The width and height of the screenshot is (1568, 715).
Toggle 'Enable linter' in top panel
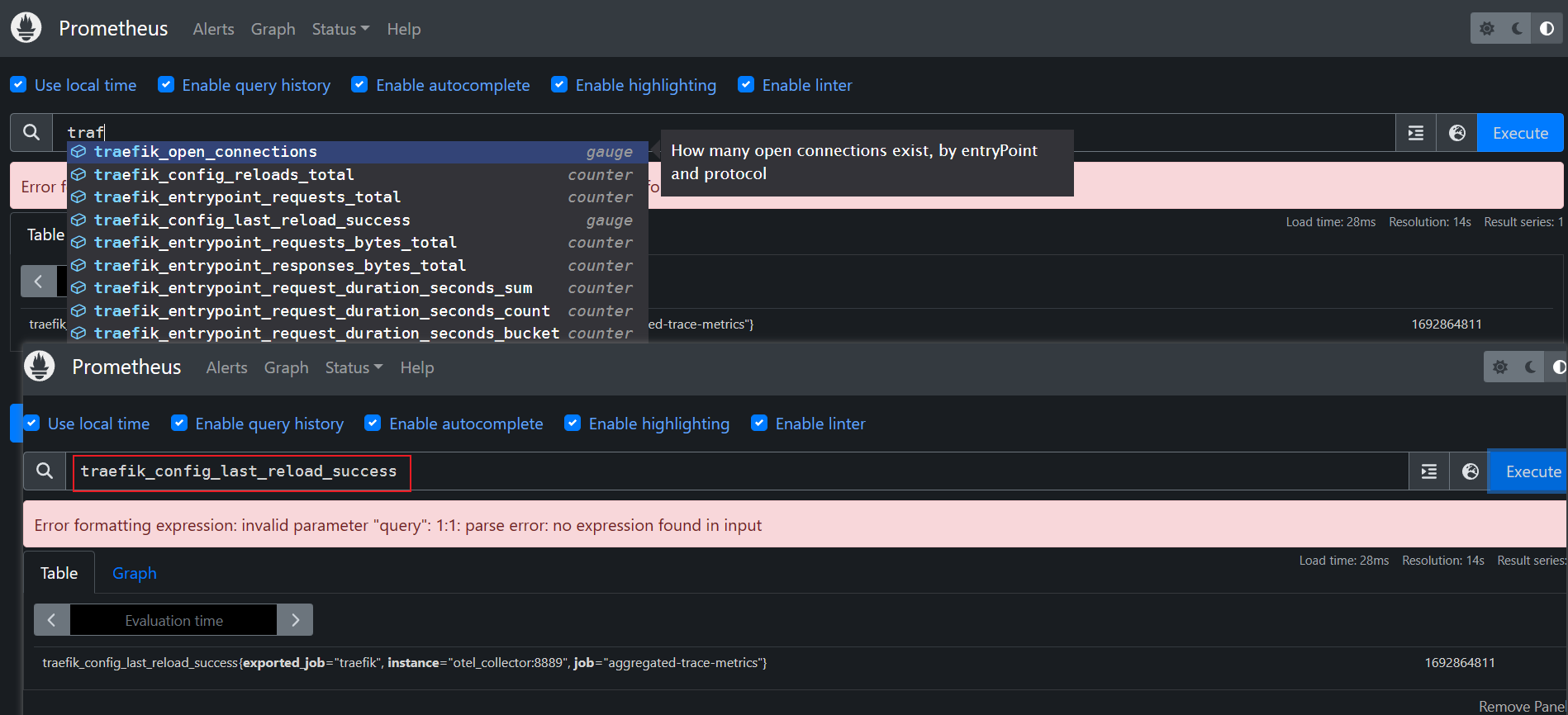[x=746, y=84]
